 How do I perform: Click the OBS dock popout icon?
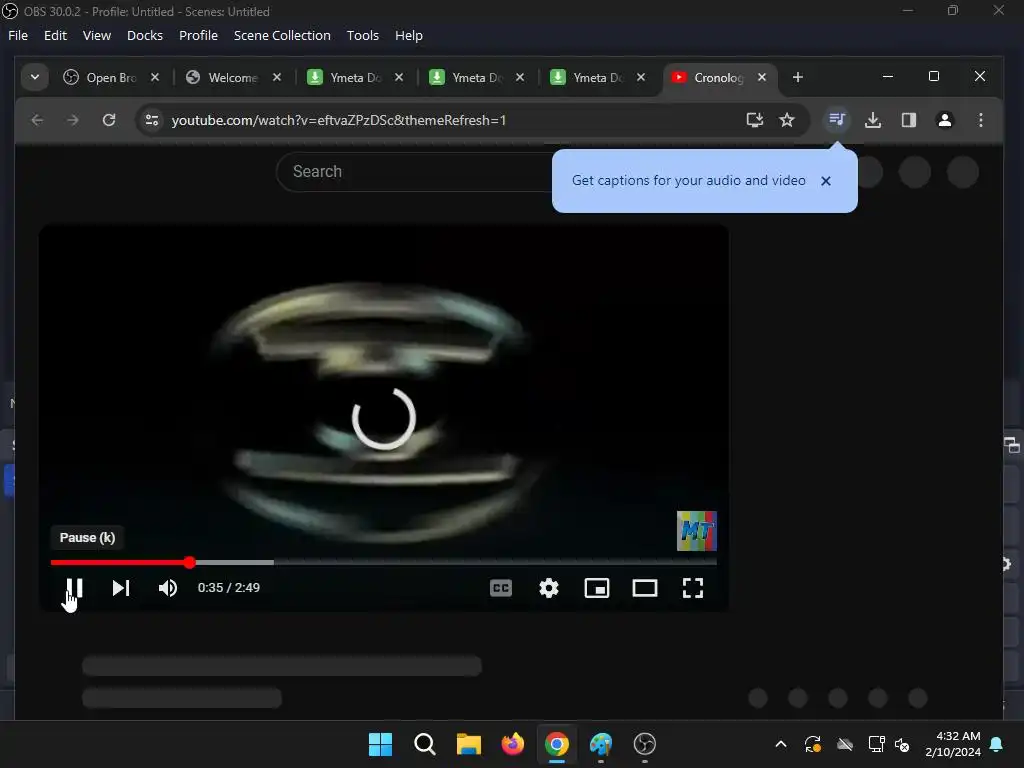1012,445
